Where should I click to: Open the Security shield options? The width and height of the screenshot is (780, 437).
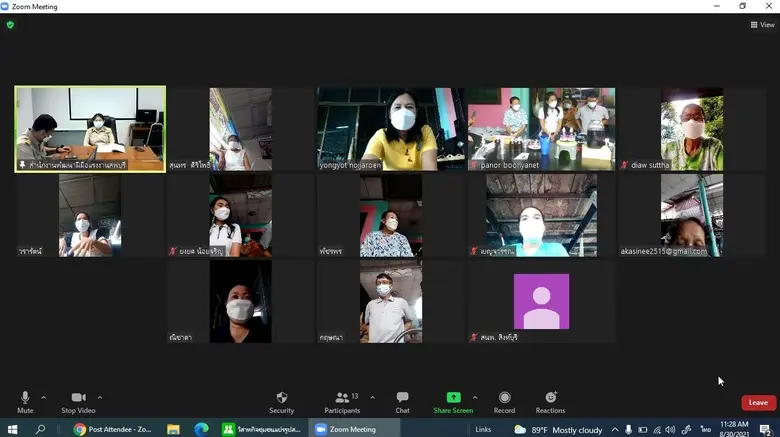tap(282, 399)
